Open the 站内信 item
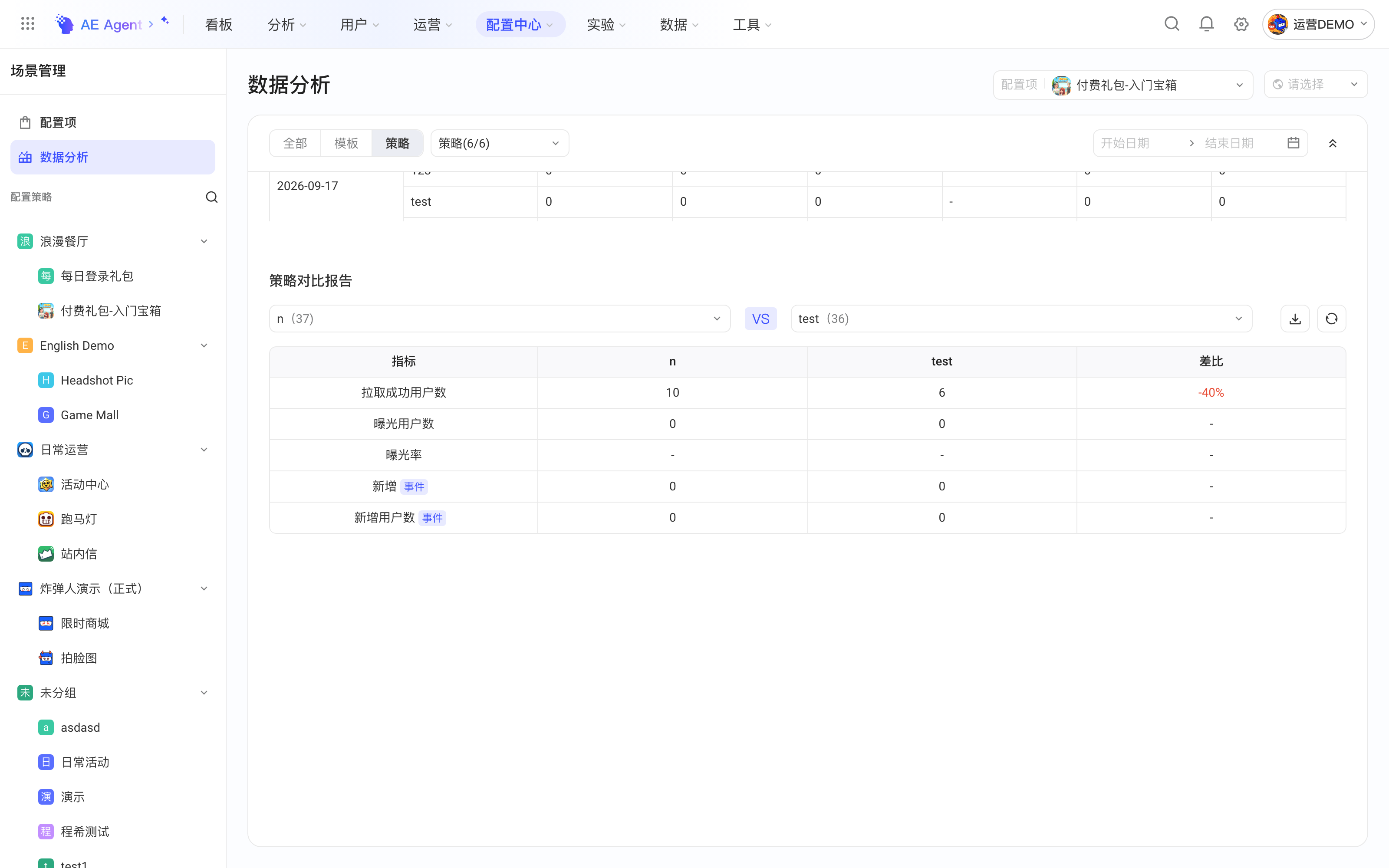Viewport: 1389px width, 868px height. [x=112, y=554]
